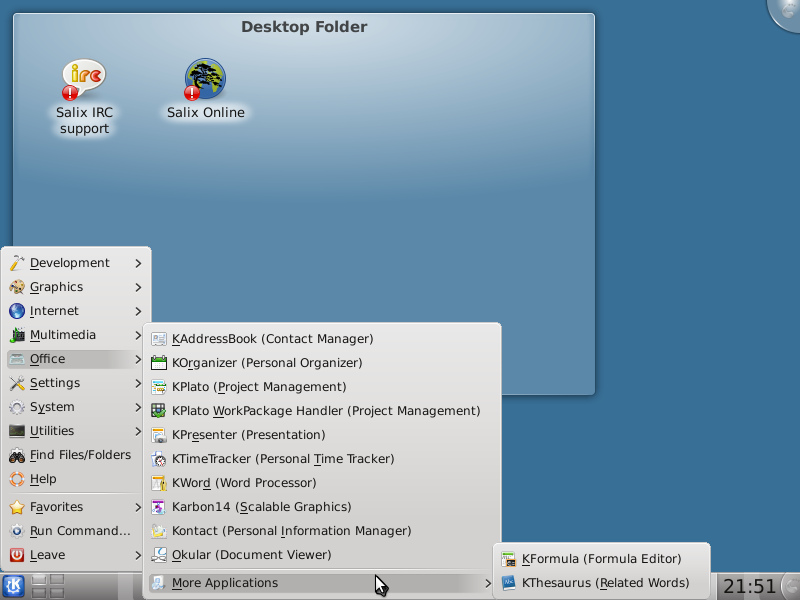Click the Office typewriter icon
The image size is (800, 600).
[17, 359]
